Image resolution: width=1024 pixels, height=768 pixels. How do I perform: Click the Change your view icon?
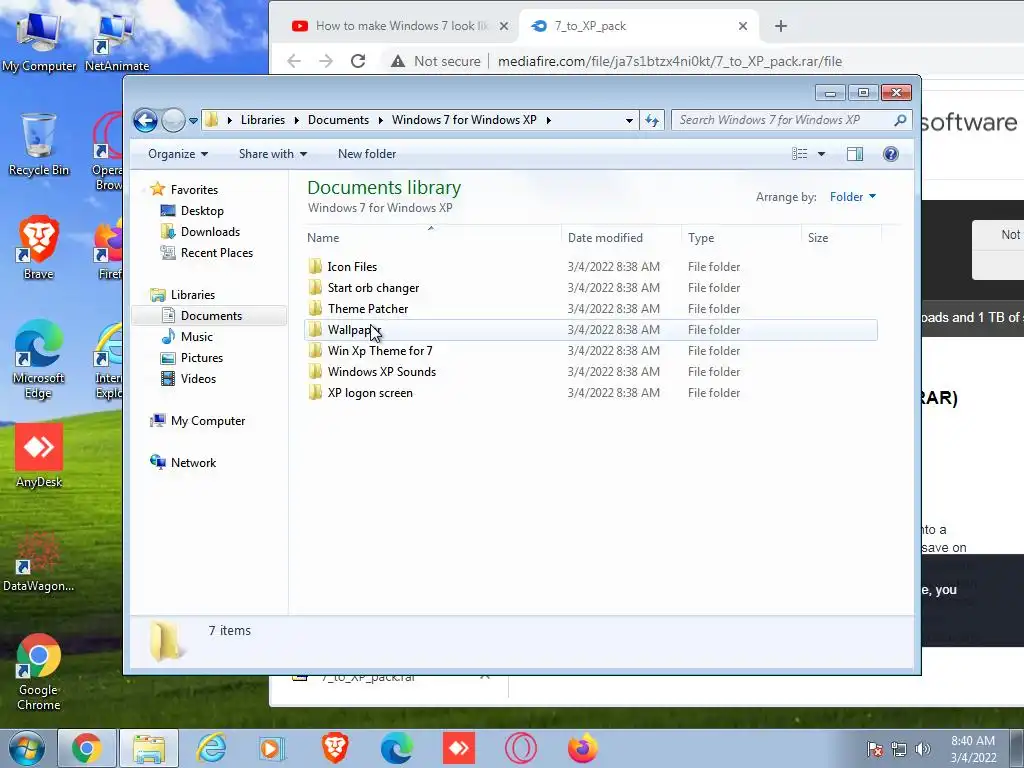tap(799, 154)
